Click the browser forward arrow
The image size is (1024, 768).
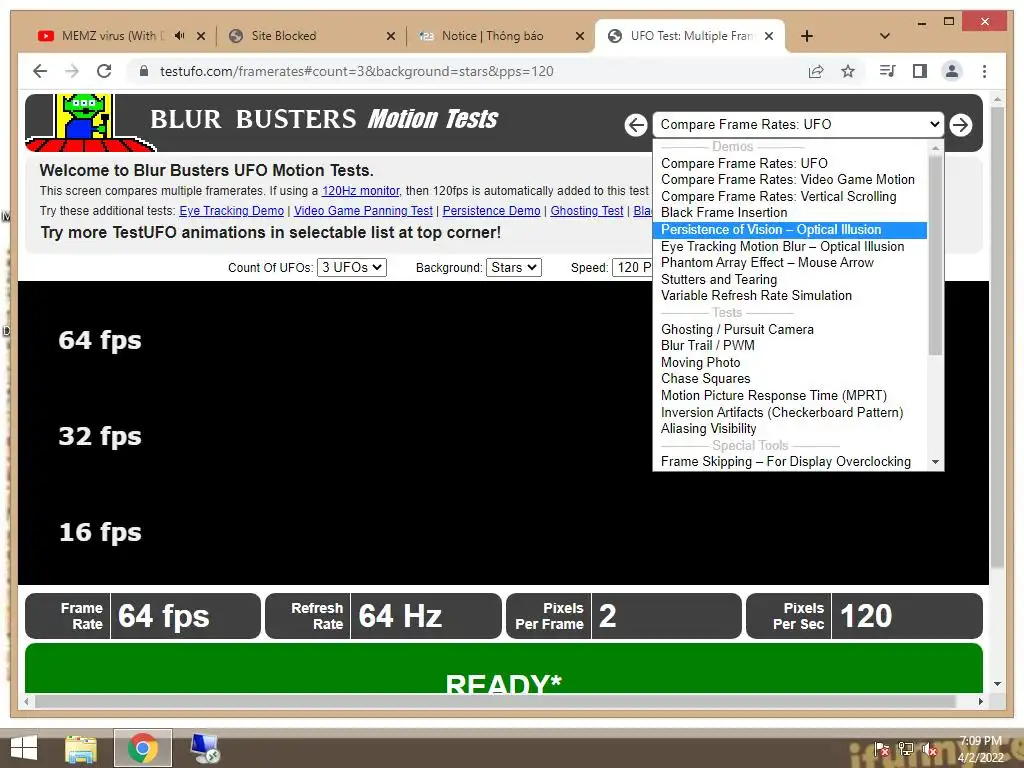72,71
